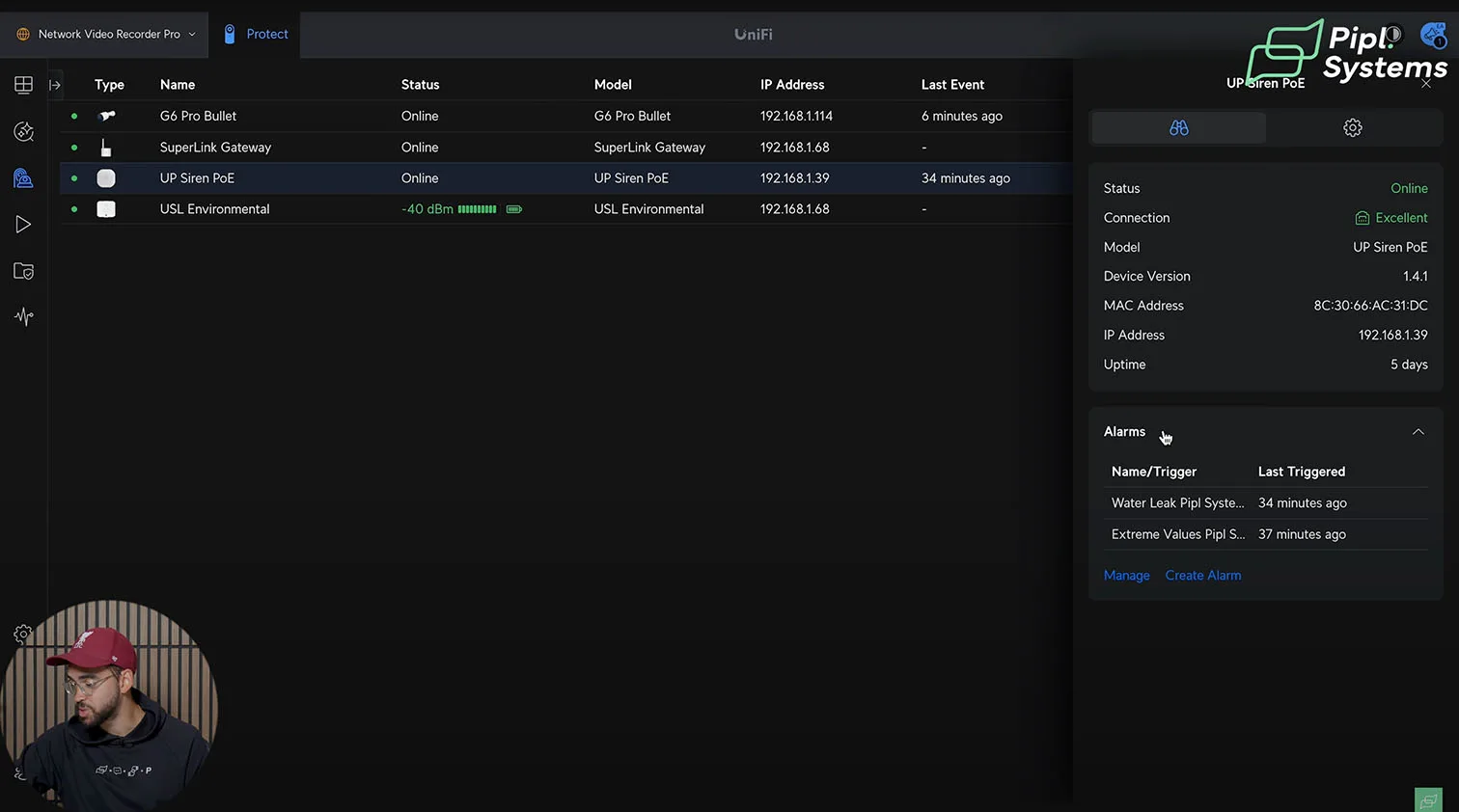Open the settings gear in left sidebar
This screenshot has height=812, width=1459.
pyautogui.click(x=23, y=634)
